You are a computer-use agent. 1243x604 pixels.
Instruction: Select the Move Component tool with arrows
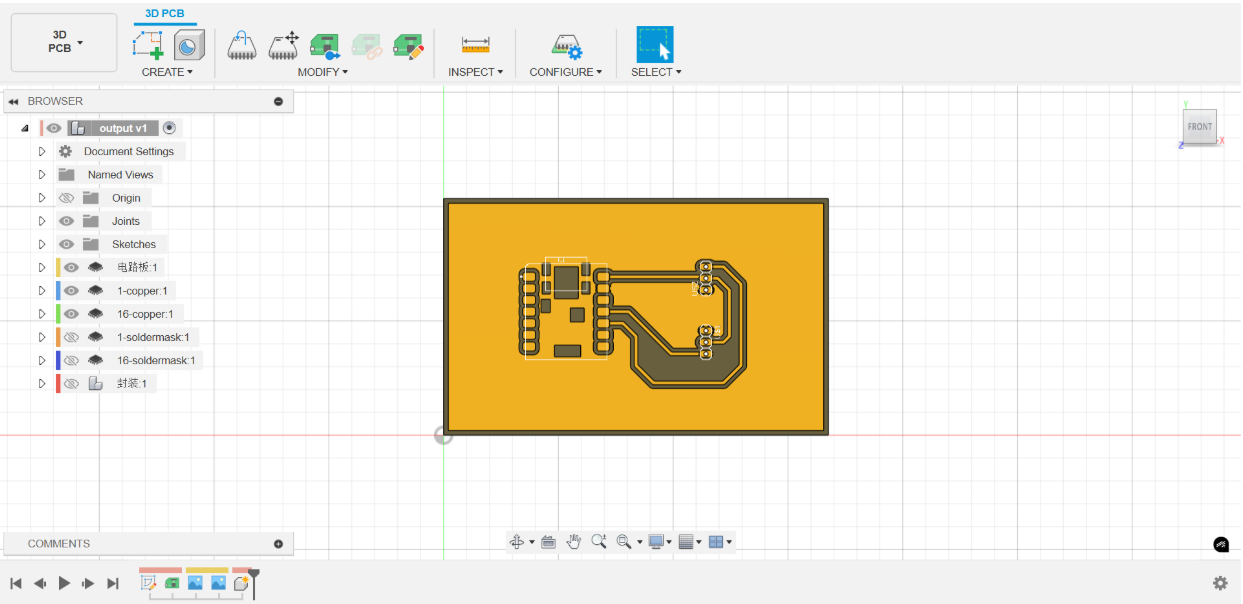(284, 45)
